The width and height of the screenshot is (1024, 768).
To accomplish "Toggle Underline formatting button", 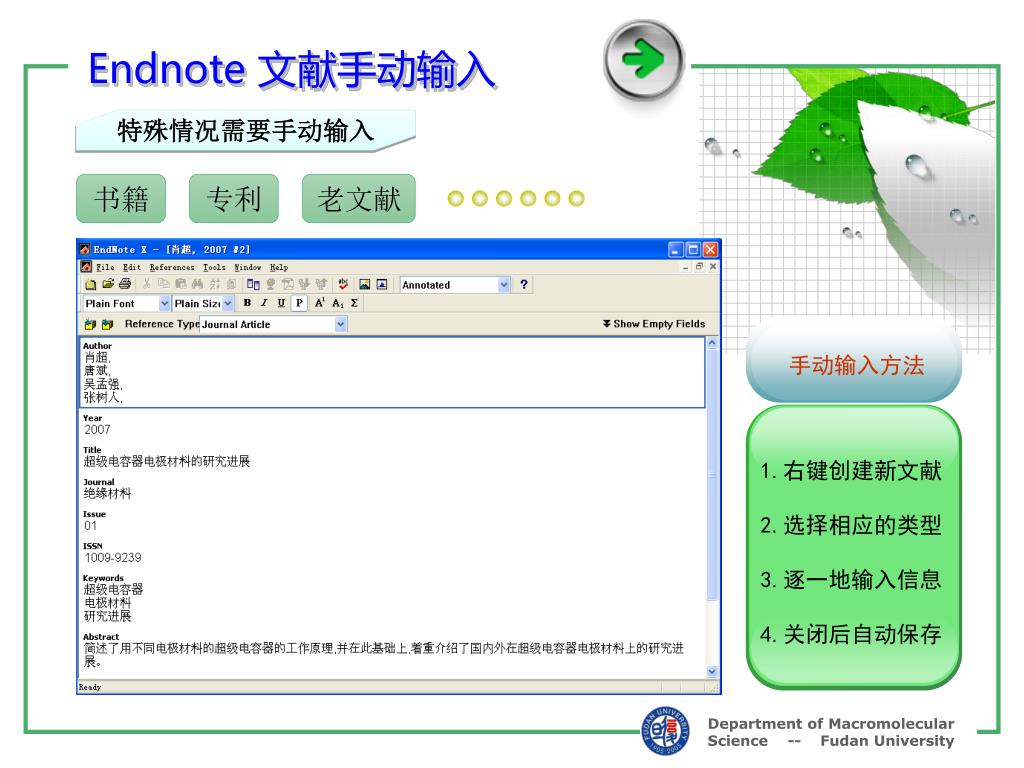I will coord(281,302).
